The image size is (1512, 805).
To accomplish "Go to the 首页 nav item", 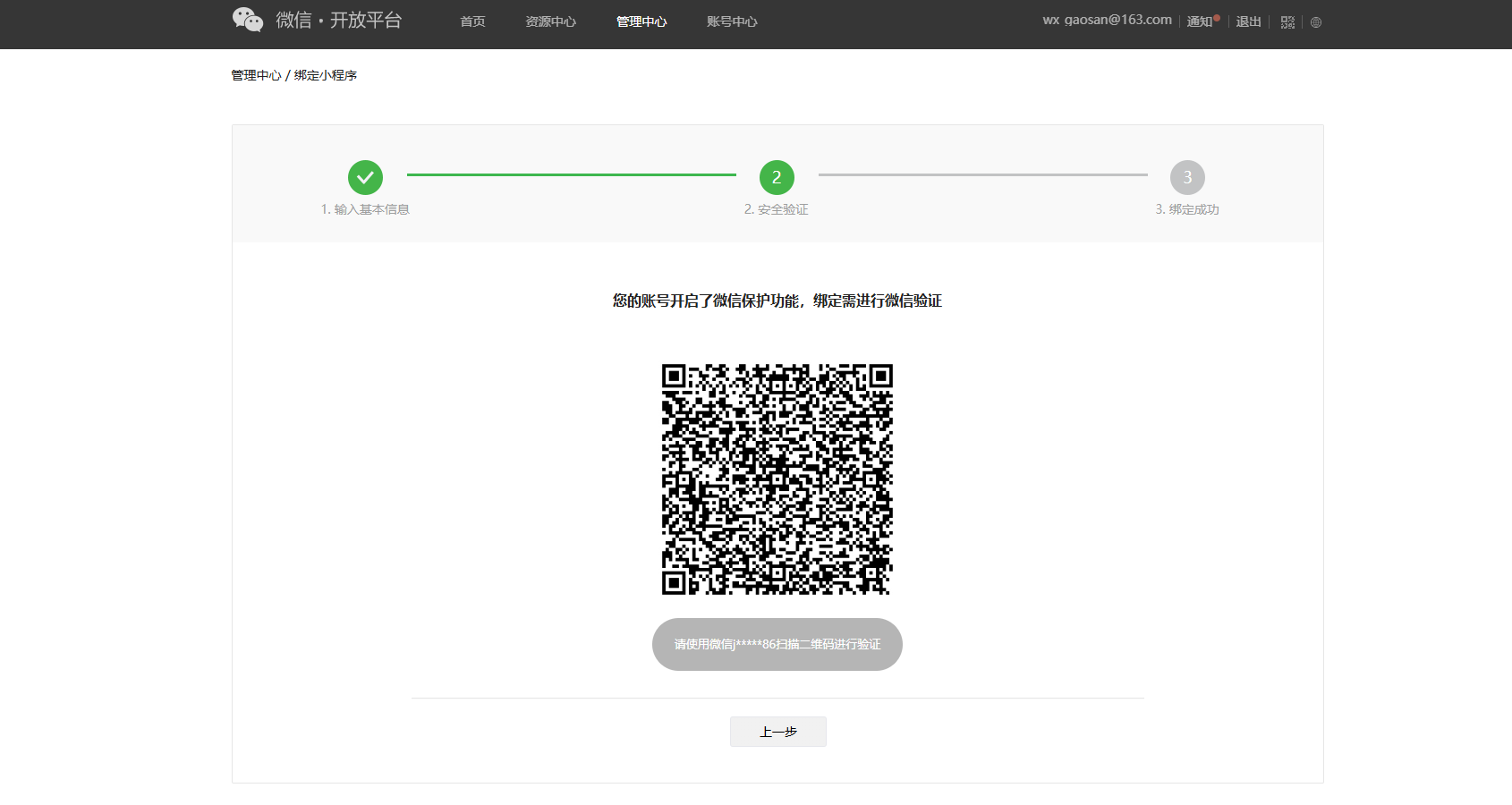I will pyautogui.click(x=472, y=21).
